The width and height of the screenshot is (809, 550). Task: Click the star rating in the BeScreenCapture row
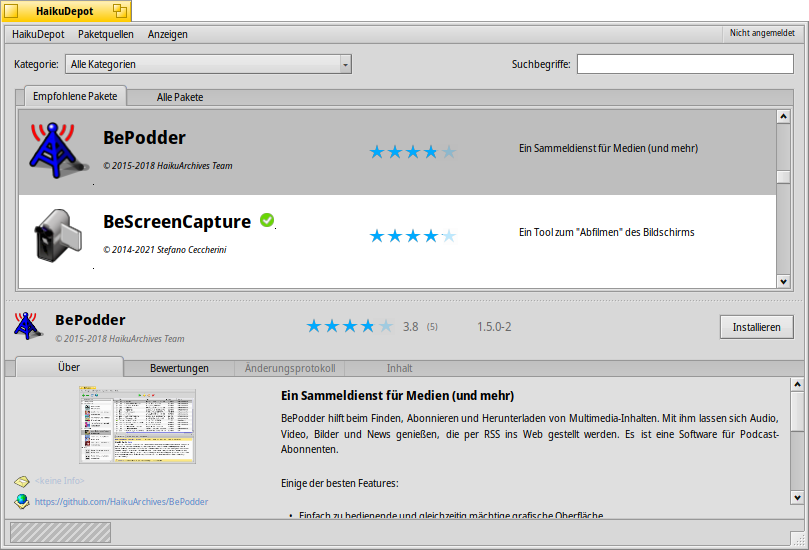(413, 236)
